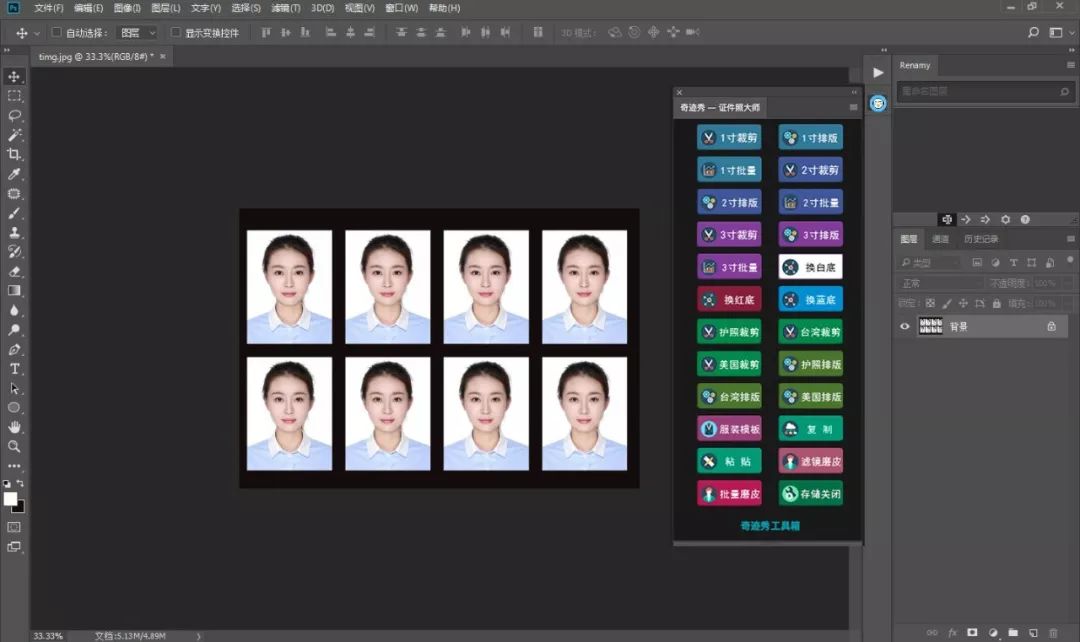Click the 背景 layer thumbnail
This screenshot has width=1080, height=642.
(930, 326)
